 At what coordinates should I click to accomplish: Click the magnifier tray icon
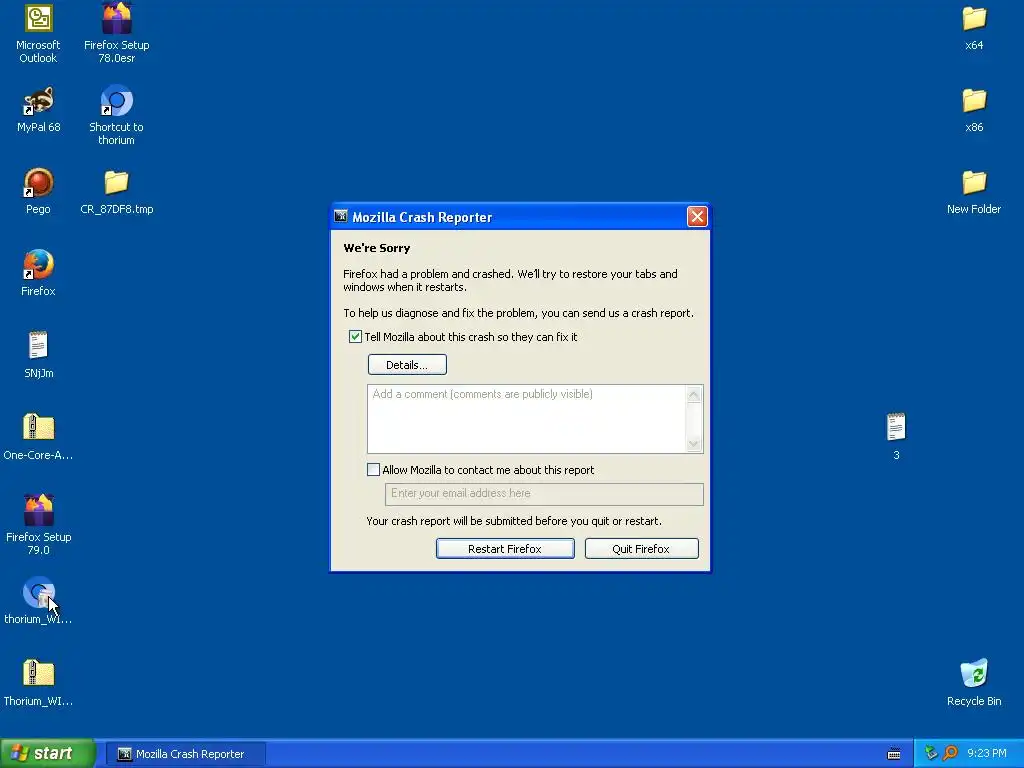coord(951,754)
